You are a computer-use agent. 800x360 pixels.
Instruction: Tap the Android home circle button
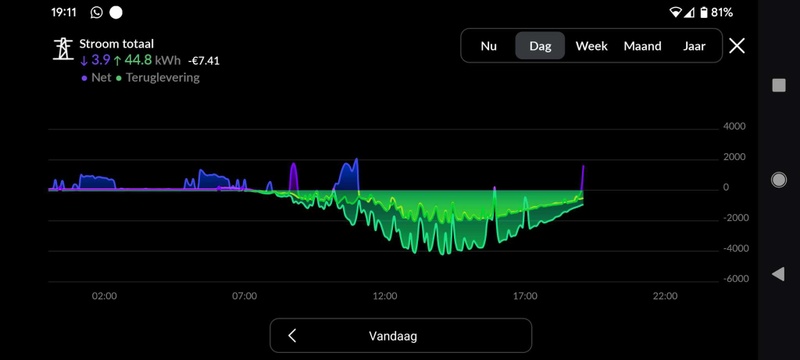click(779, 179)
